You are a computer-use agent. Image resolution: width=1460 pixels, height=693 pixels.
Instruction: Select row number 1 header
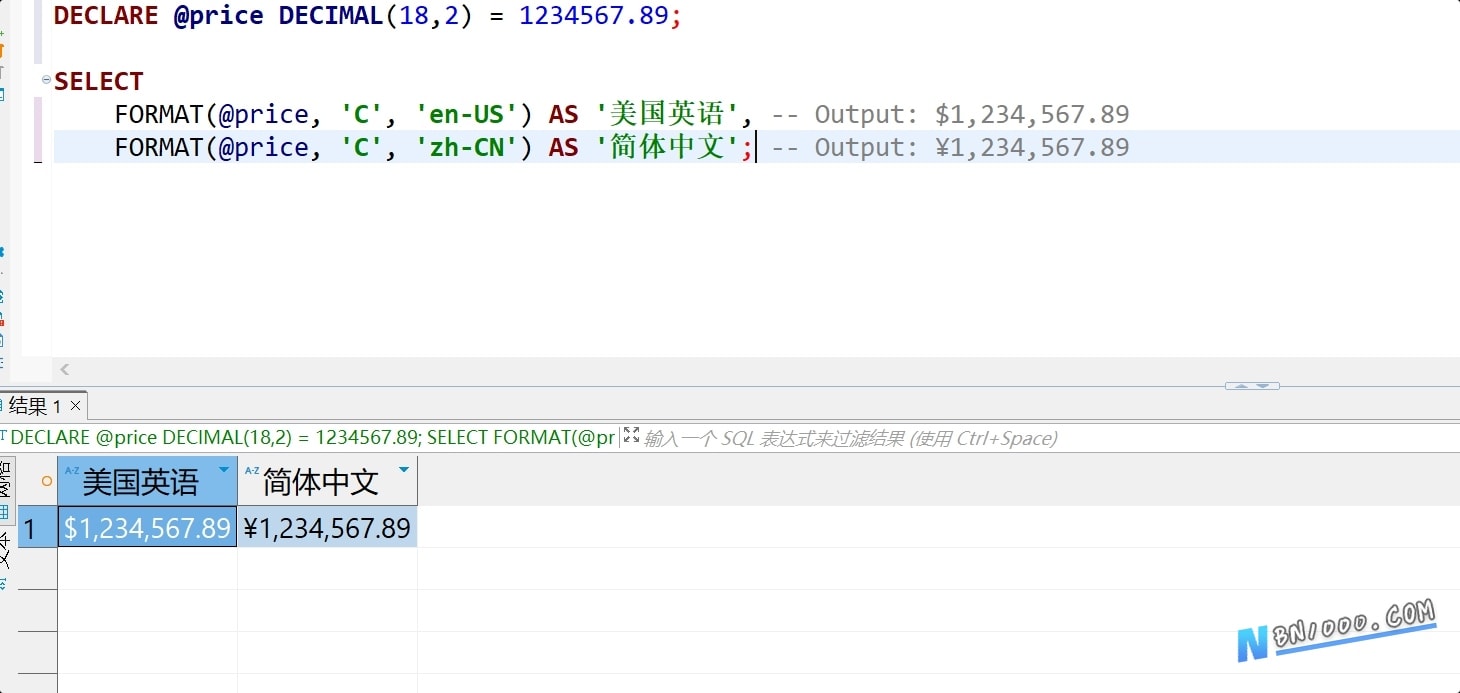point(37,527)
